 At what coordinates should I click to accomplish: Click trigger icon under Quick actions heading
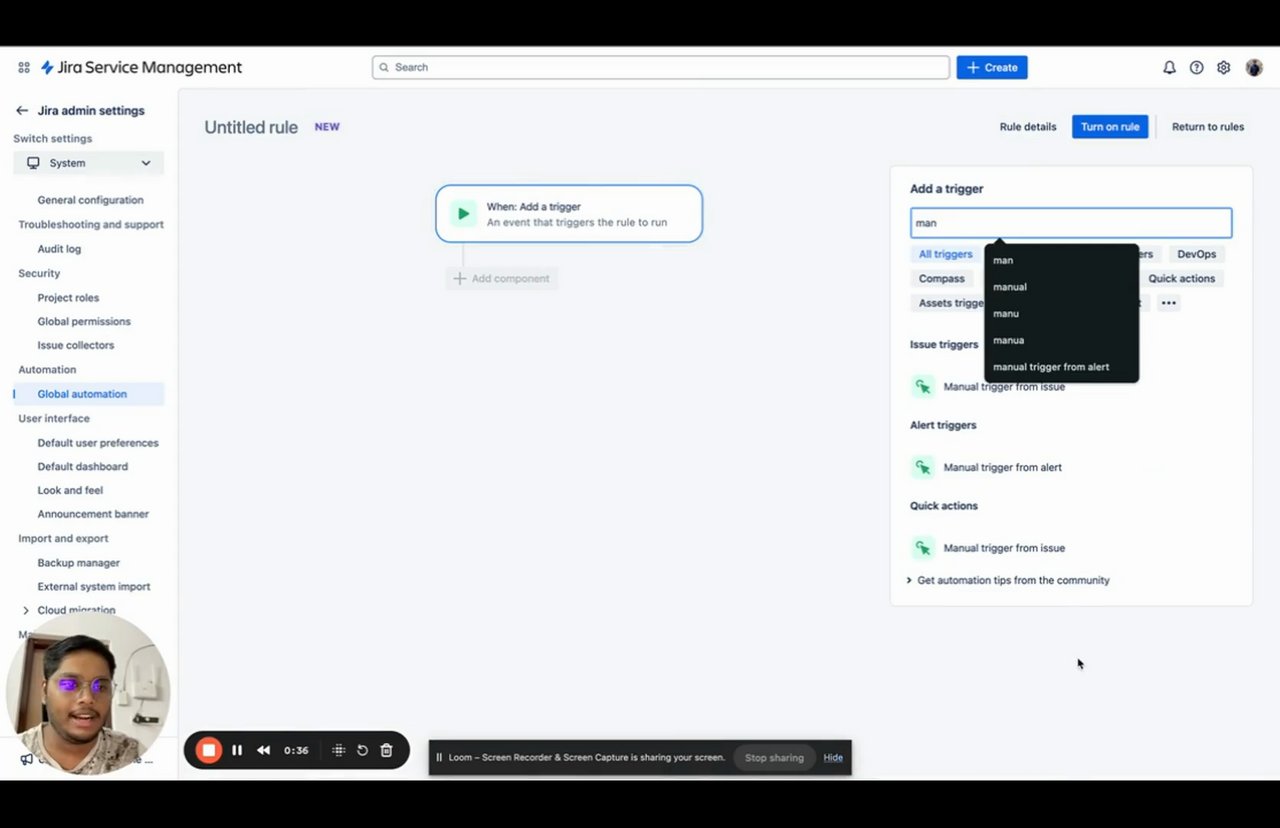click(922, 548)
